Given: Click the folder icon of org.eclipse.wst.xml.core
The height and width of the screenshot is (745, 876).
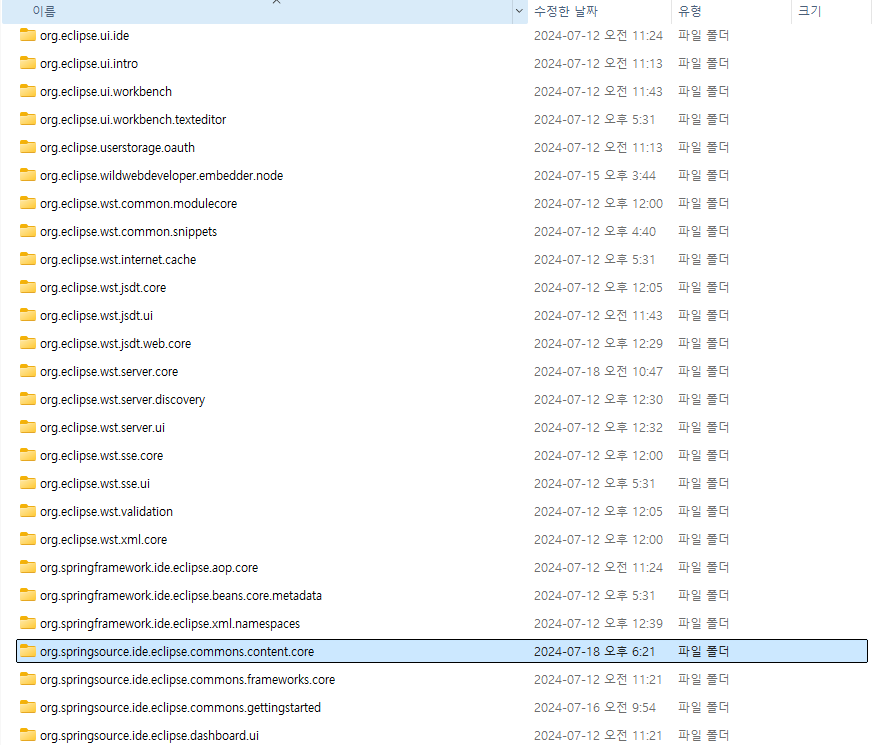Looking at the screenshot, I should coord(28,539).
